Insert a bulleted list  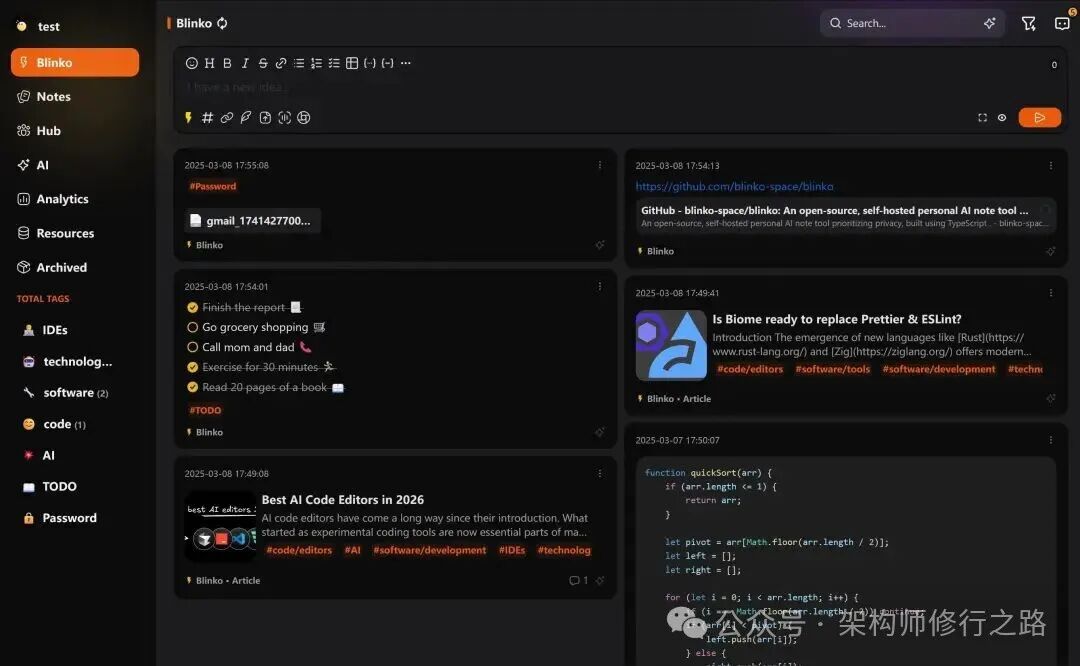[299, 63]
